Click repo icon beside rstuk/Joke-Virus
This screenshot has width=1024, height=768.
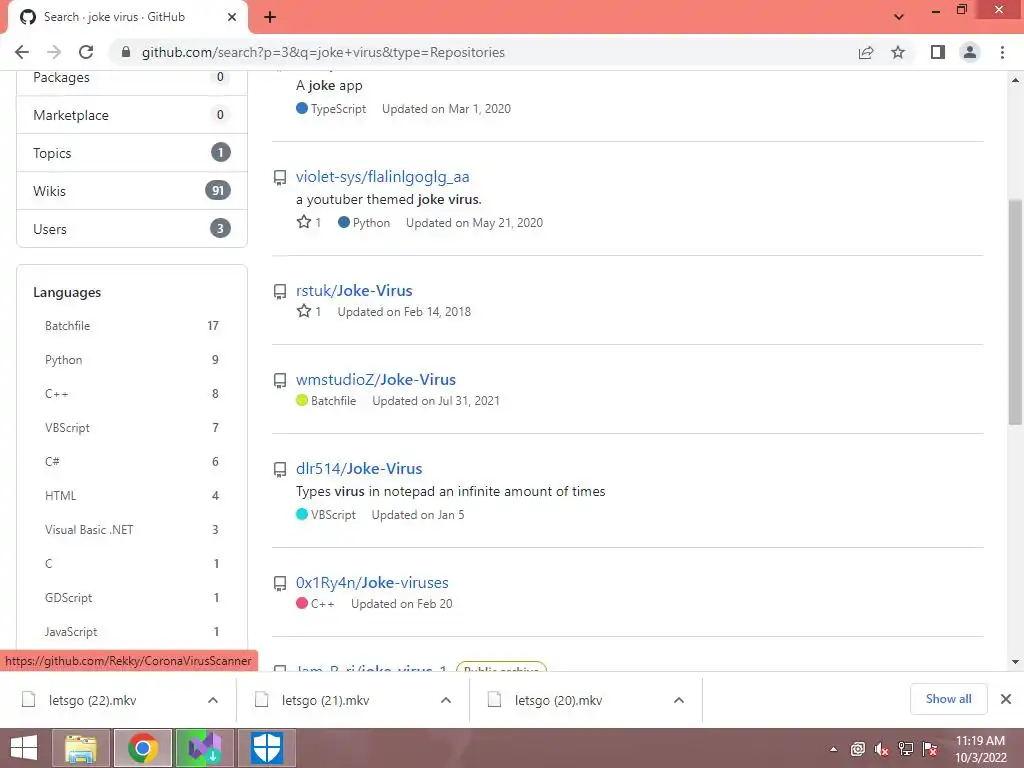click(280, 291)
